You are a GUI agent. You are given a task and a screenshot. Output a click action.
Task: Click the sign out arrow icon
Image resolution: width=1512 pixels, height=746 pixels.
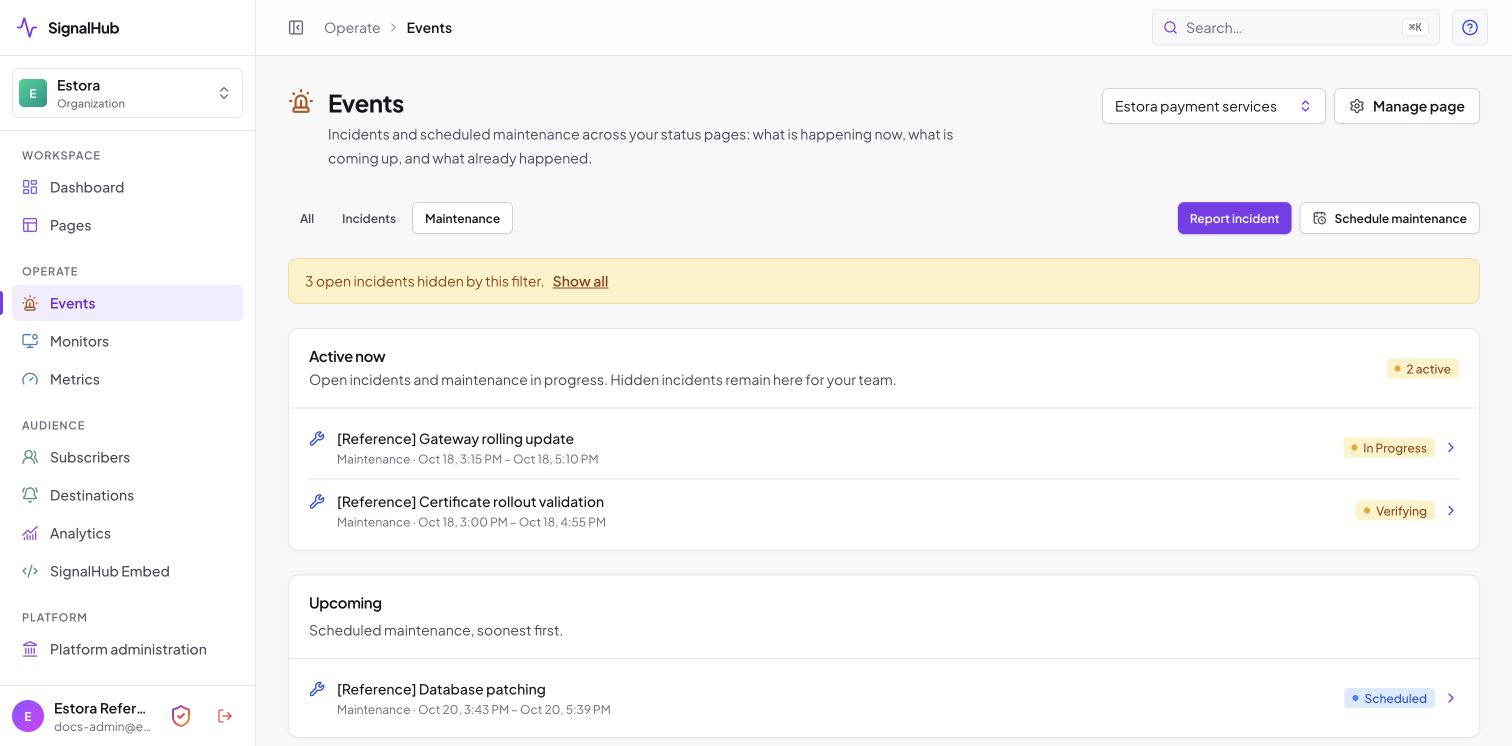click(x=225, y=716)
